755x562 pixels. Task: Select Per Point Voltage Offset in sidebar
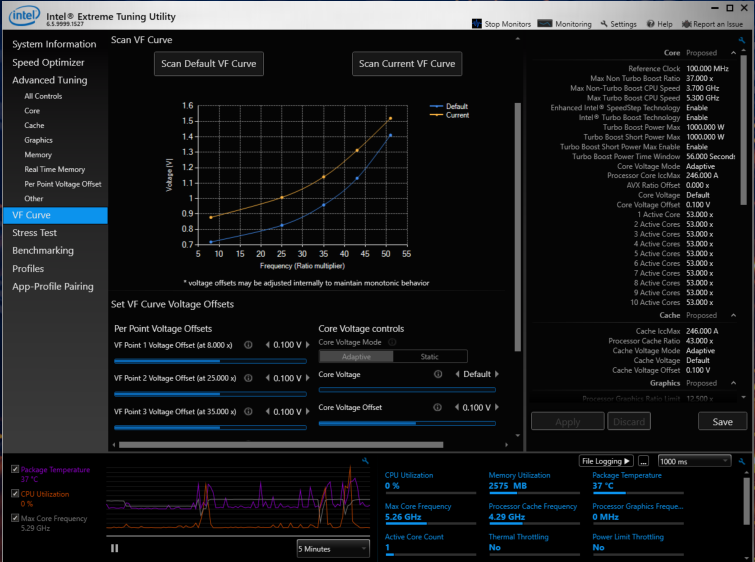[62, 184]
